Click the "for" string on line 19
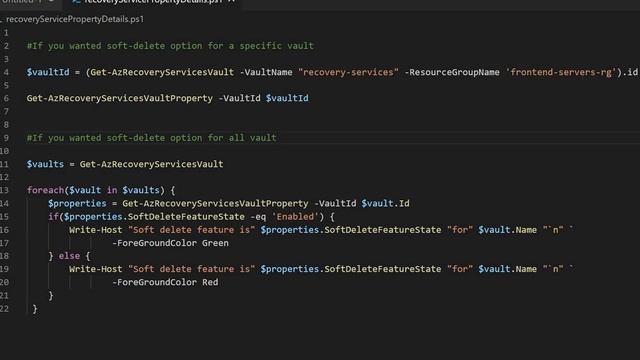Image resolution: width=640 pixels, height=360 pixels. pos(460,269)
